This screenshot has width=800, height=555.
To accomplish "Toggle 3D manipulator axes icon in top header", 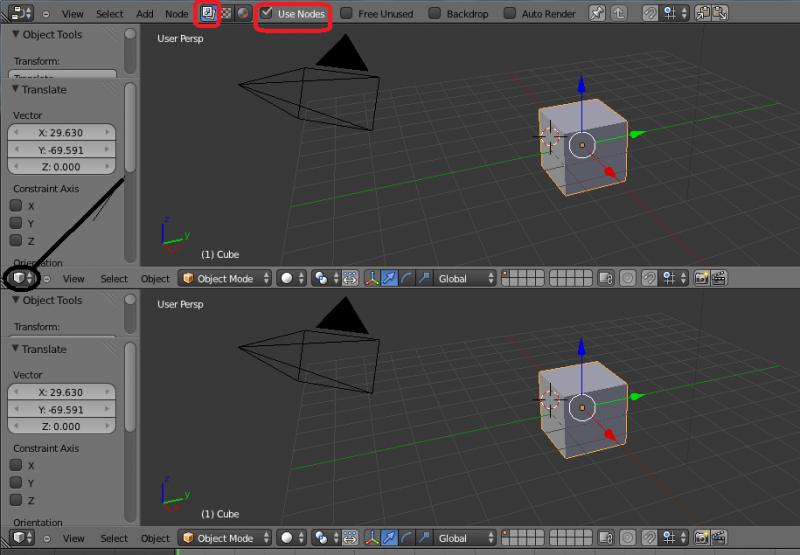I will click(x=372, y=279).
